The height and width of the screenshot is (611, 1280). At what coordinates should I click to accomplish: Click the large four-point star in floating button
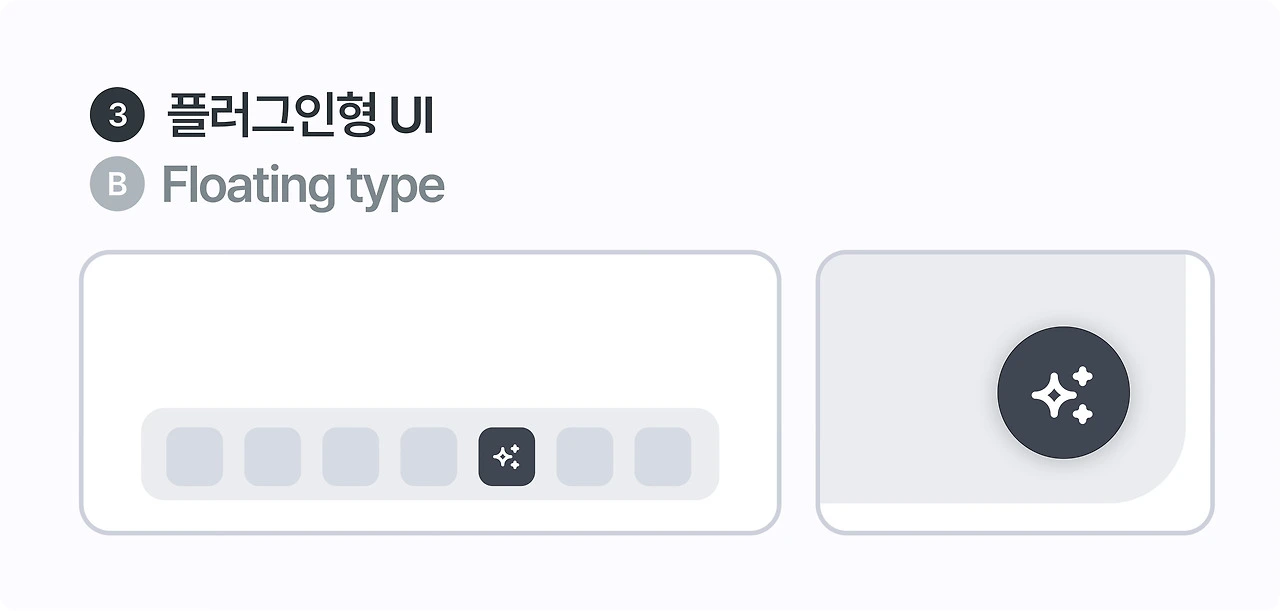[1053, 396]
